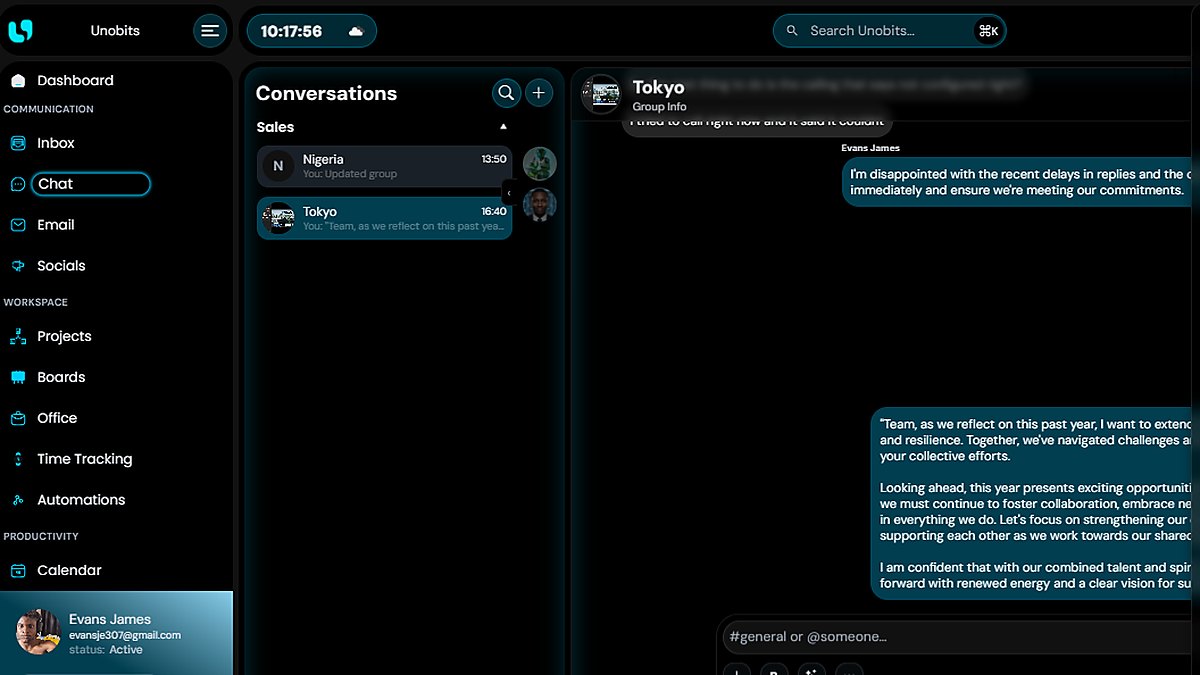Click the Email envelope icon

click(18, 225)
